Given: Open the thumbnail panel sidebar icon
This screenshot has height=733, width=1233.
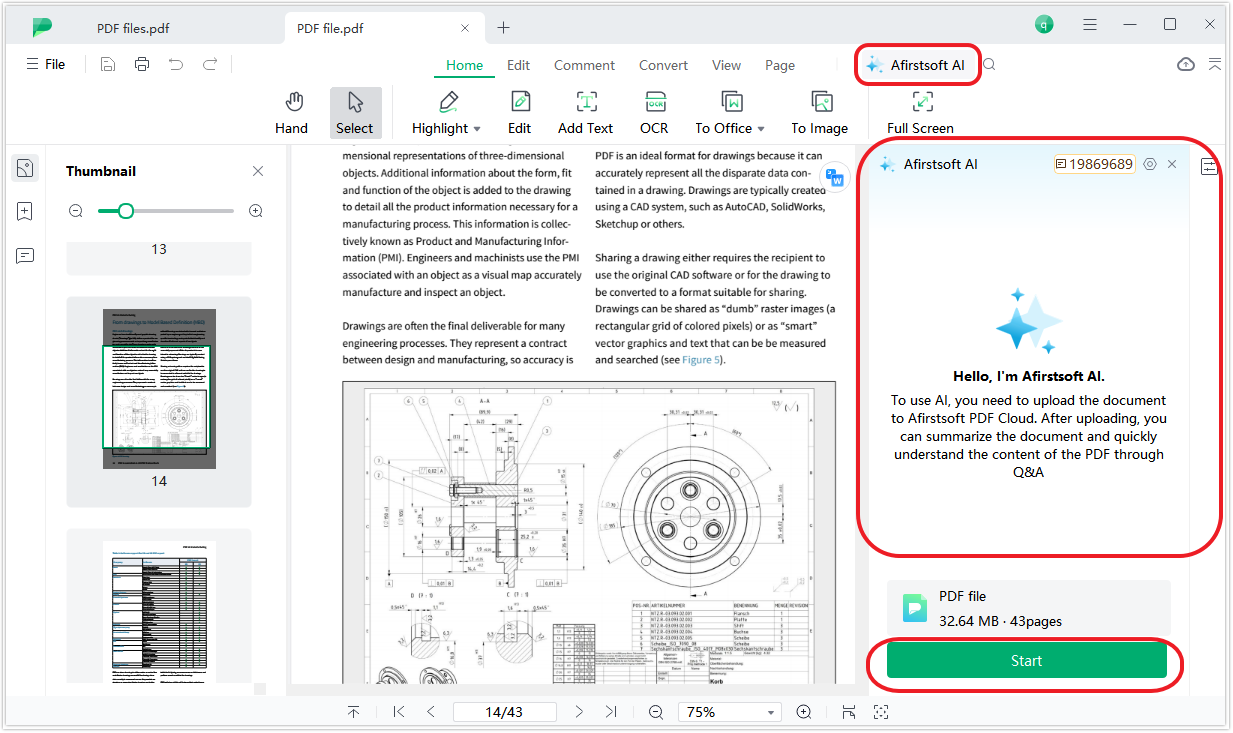Looking at the screenshot, I should coord(25,168).
